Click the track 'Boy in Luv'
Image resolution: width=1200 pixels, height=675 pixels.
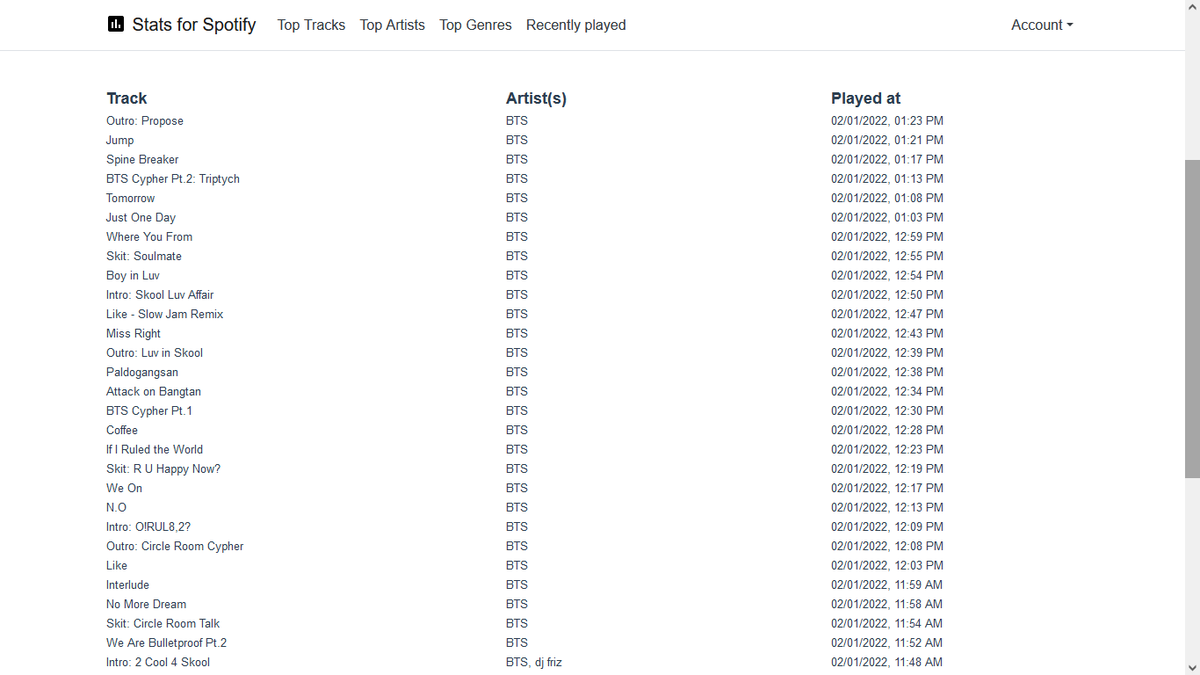[x=133, y=275]
